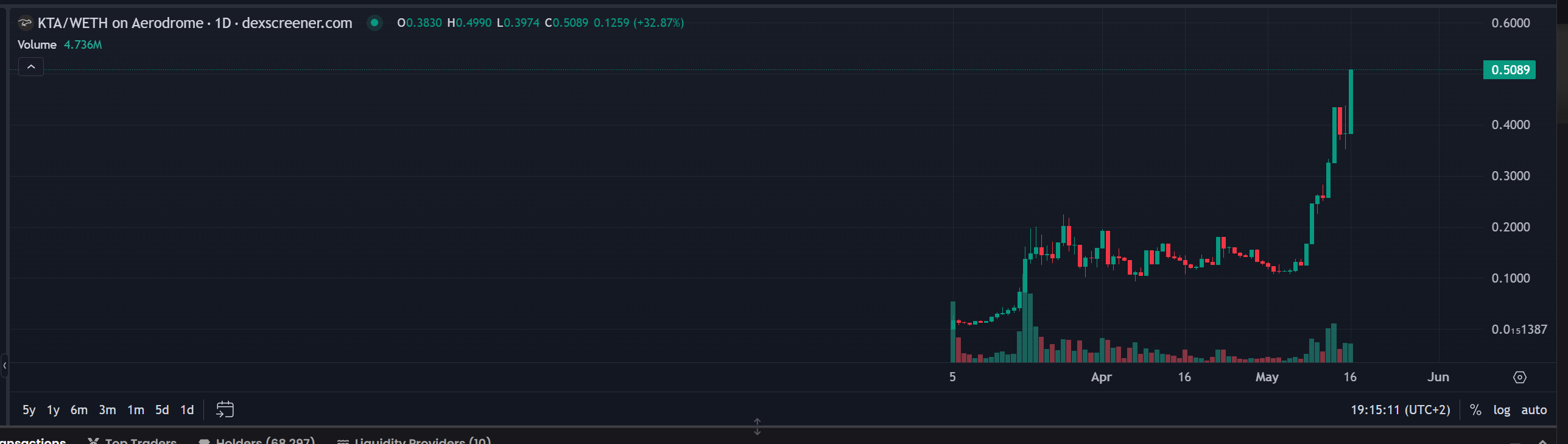1568x444 pixels.
Task: Select the 1m time range
Action: [x=136, y=410]
